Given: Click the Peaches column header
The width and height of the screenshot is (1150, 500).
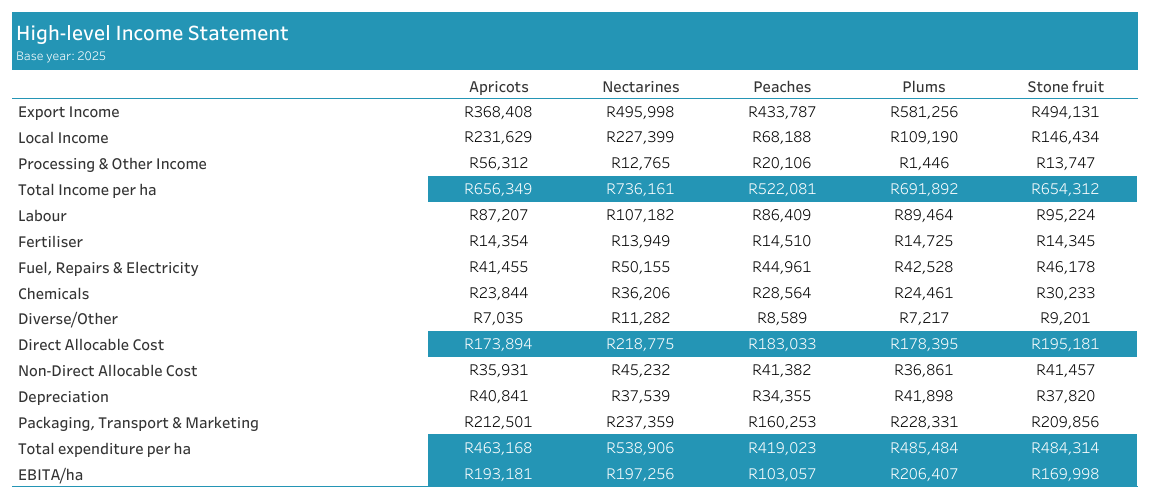Looking at the screenshot, I should (x=782, y=87).
